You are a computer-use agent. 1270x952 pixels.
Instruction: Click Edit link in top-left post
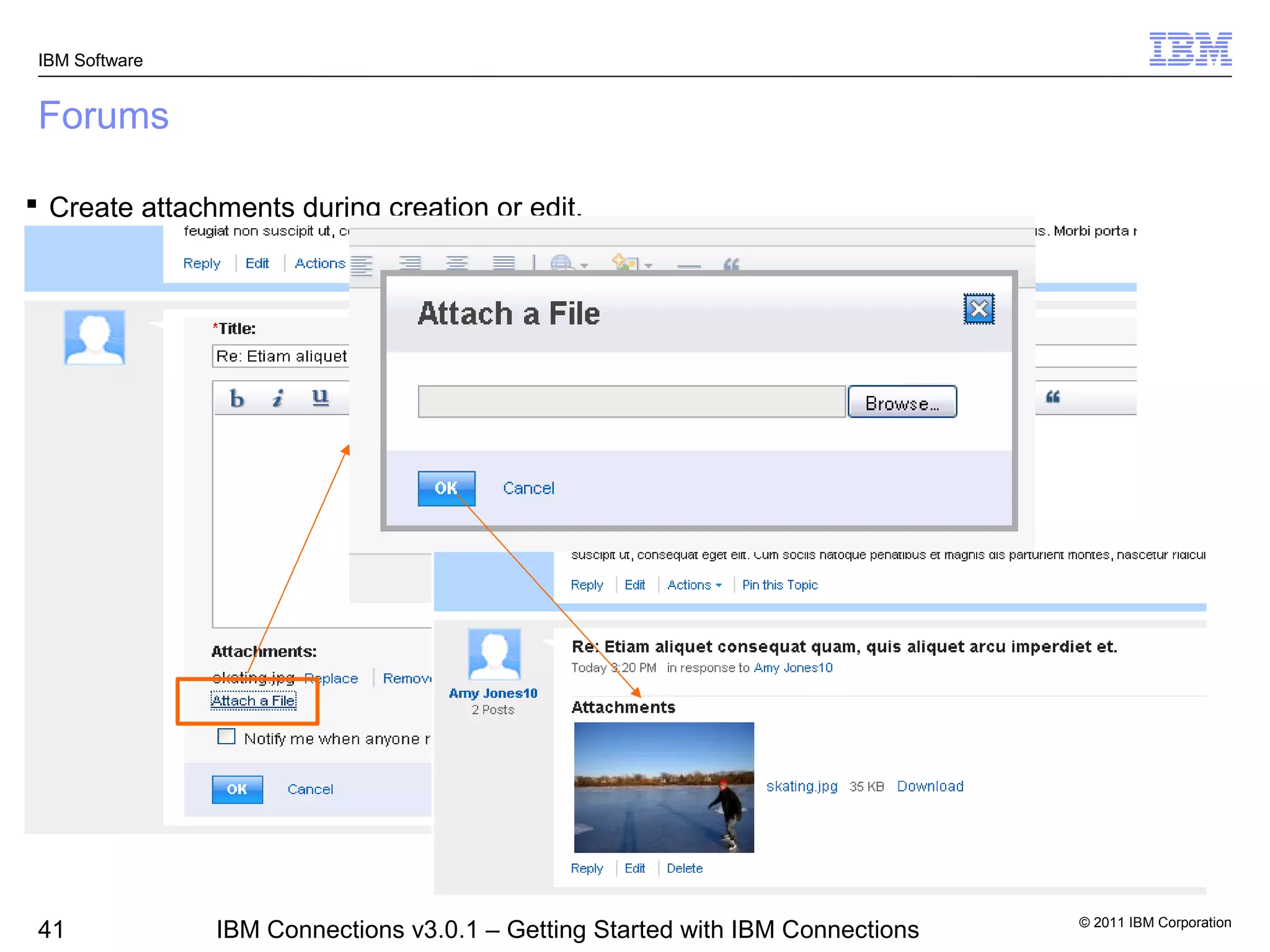click(257, 264)
